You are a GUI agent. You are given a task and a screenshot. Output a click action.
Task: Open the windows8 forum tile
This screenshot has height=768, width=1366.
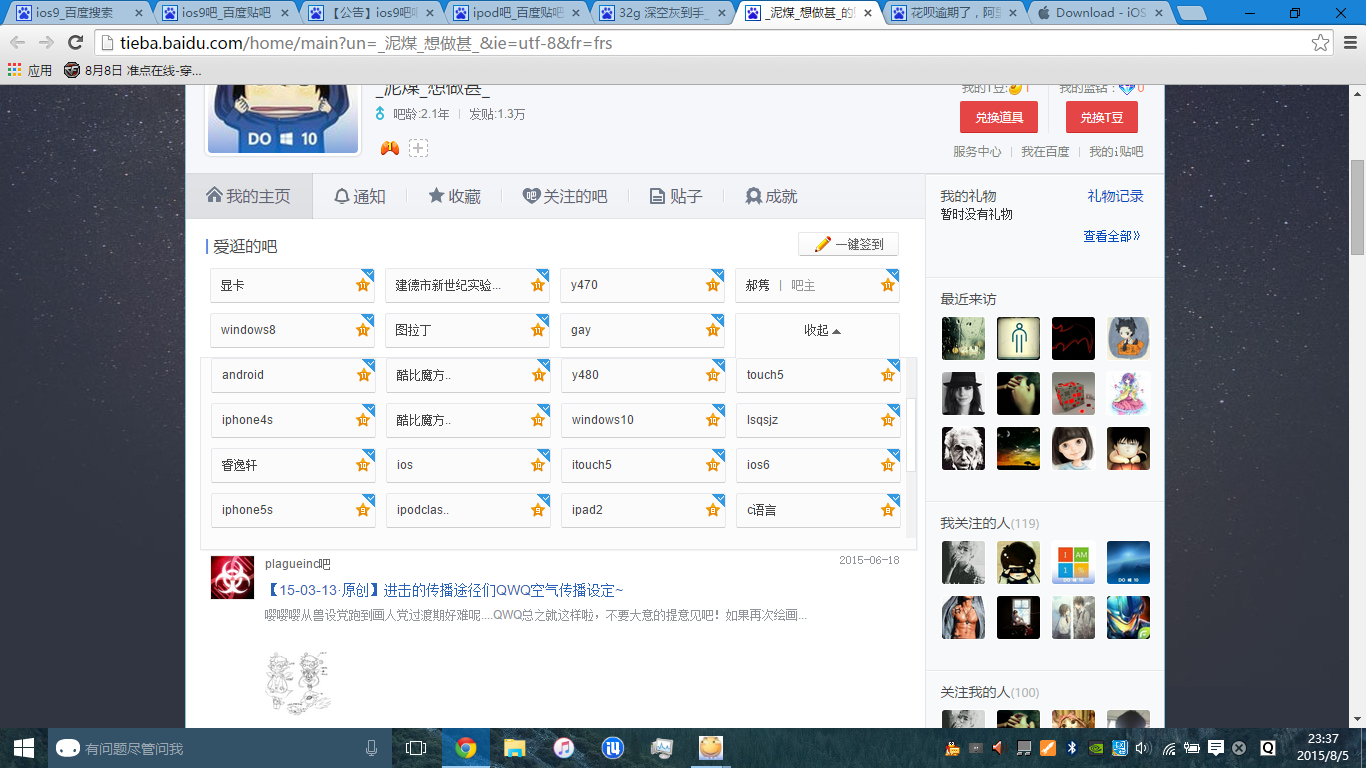coord(293,330)
